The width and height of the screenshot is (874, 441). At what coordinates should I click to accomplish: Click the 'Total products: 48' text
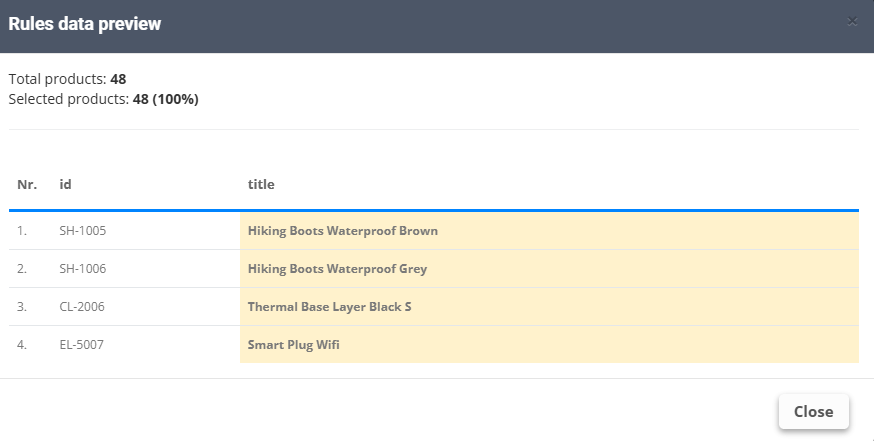tap(67, 79)
